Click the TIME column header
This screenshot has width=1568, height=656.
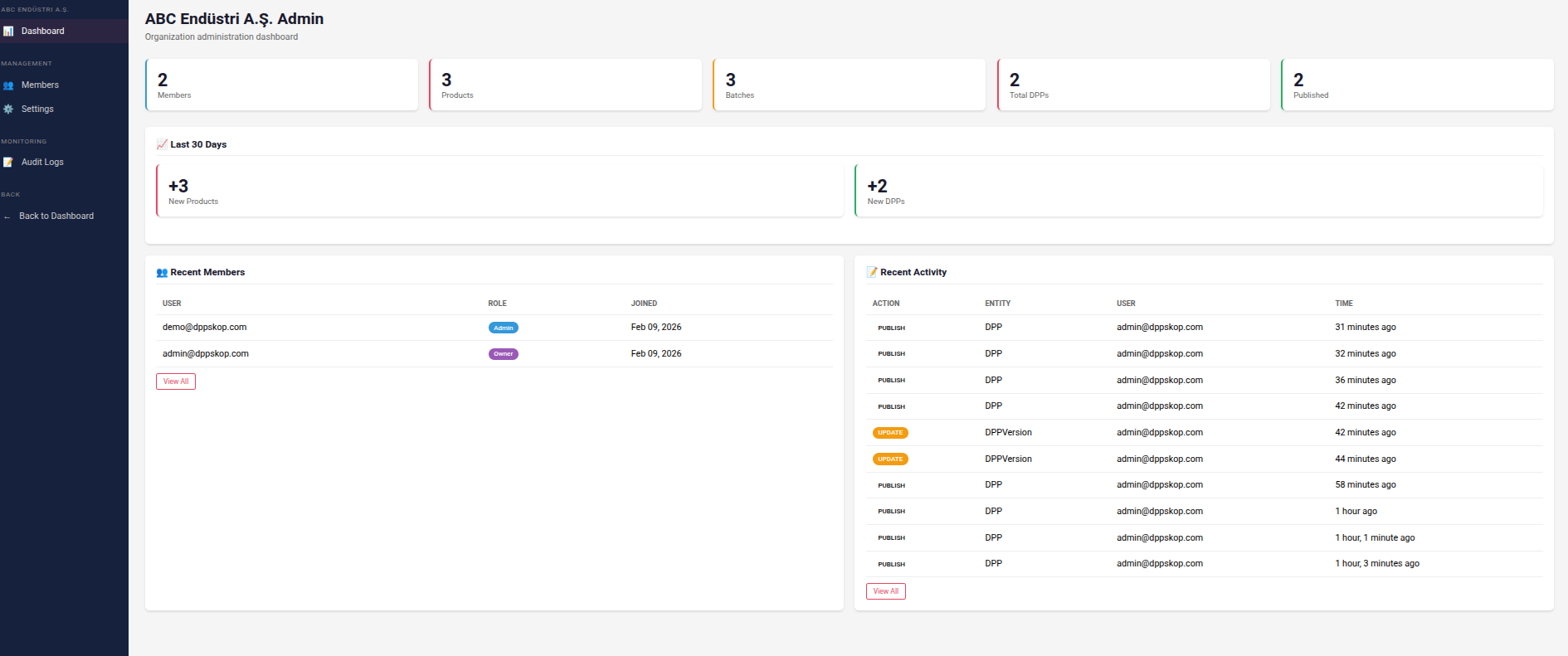point(1344,304)
